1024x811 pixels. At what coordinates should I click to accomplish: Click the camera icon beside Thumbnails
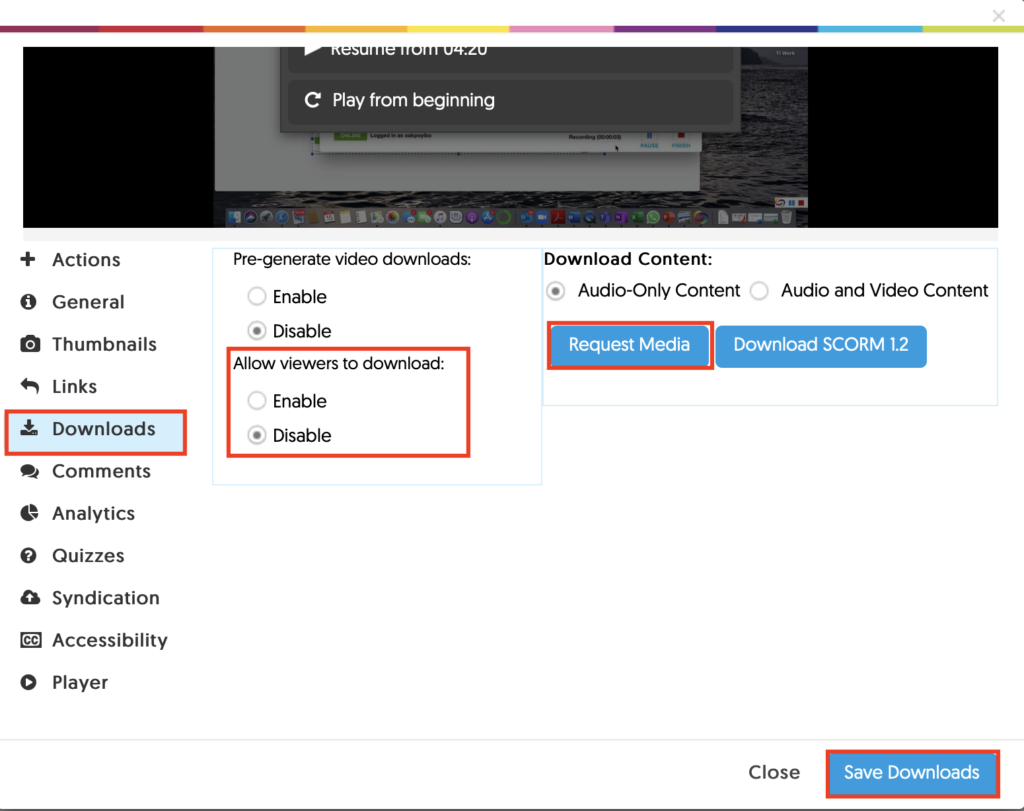[29, 344]
